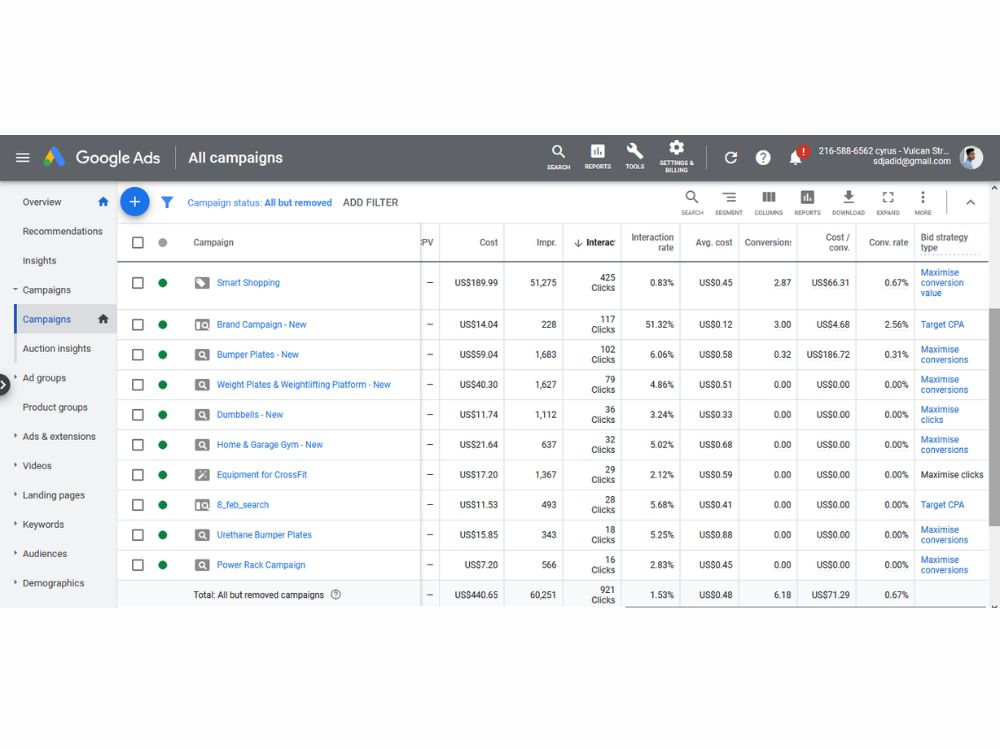Open table Reports toolbar icon
The width and height of the screenshot is (1000, 750).
tap(807, 203)
